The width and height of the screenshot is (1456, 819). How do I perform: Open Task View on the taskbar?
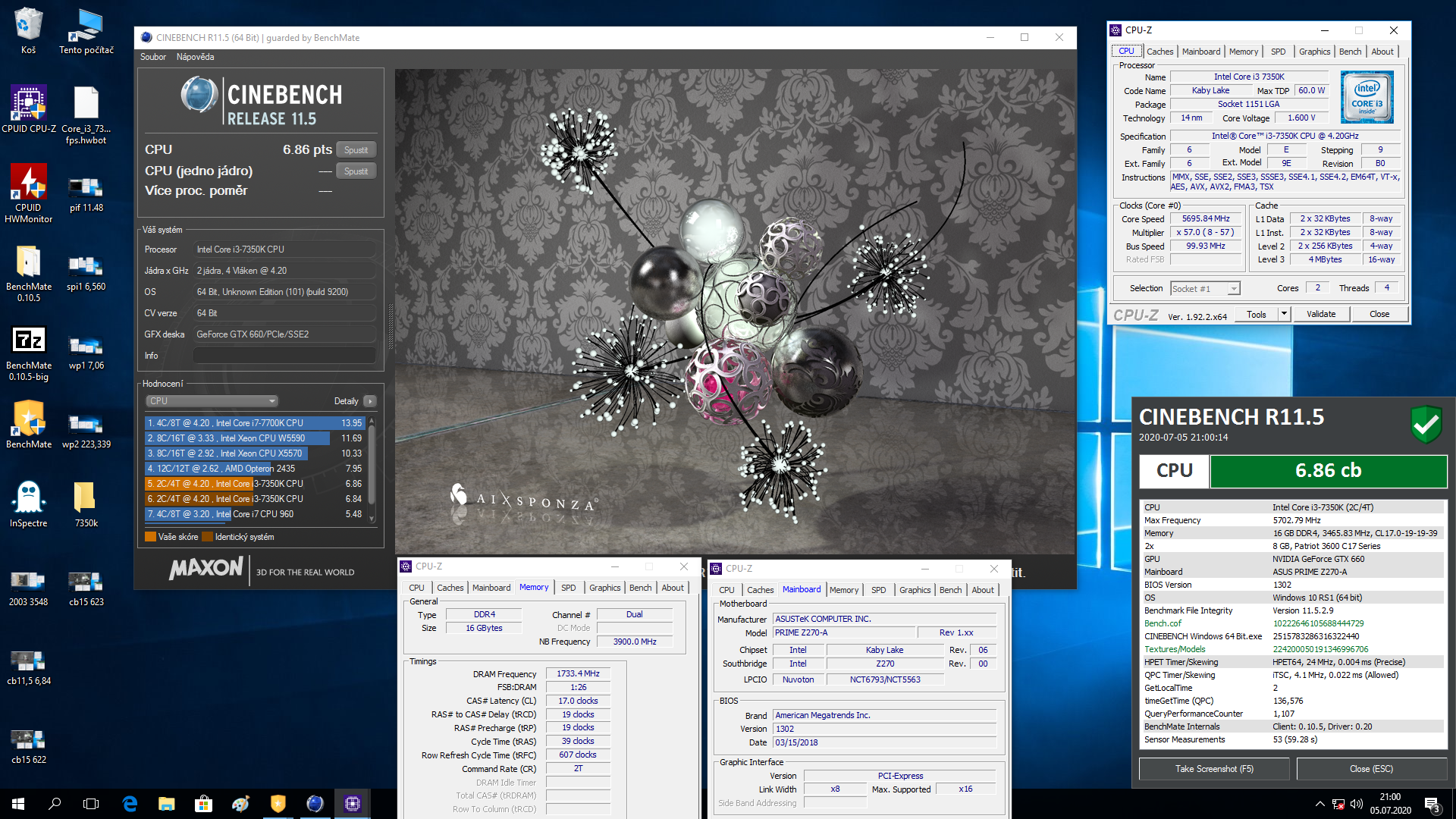(x=91, y=804)
